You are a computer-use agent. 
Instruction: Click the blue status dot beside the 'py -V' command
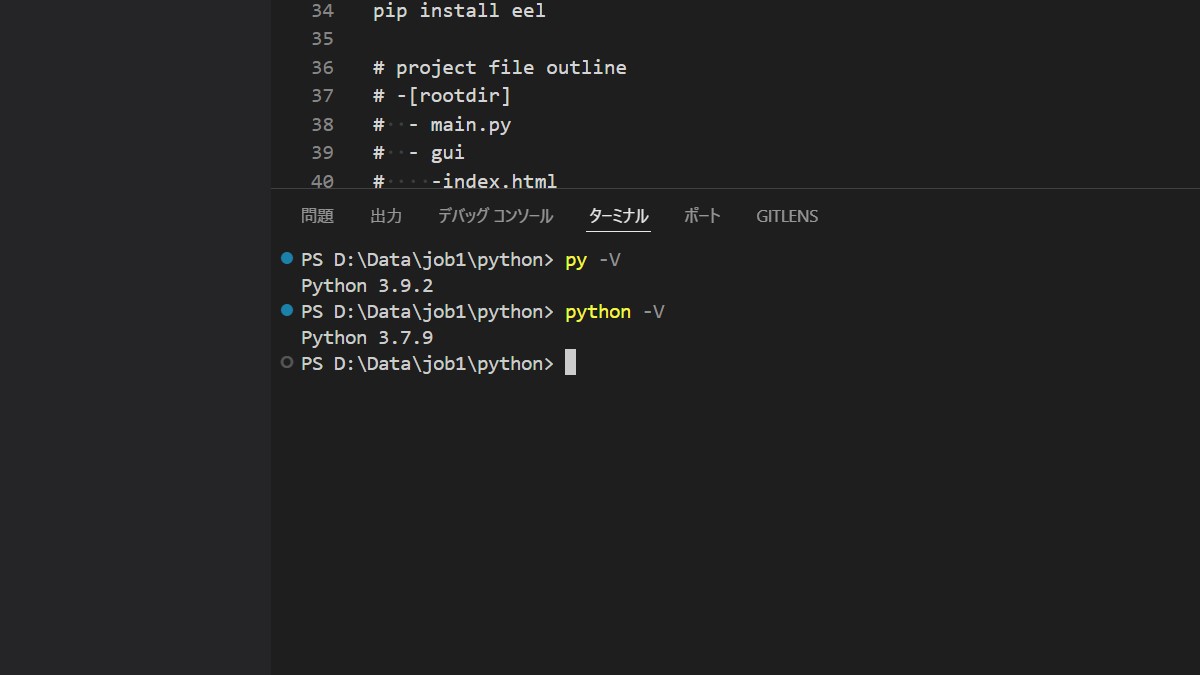(287, 258)
